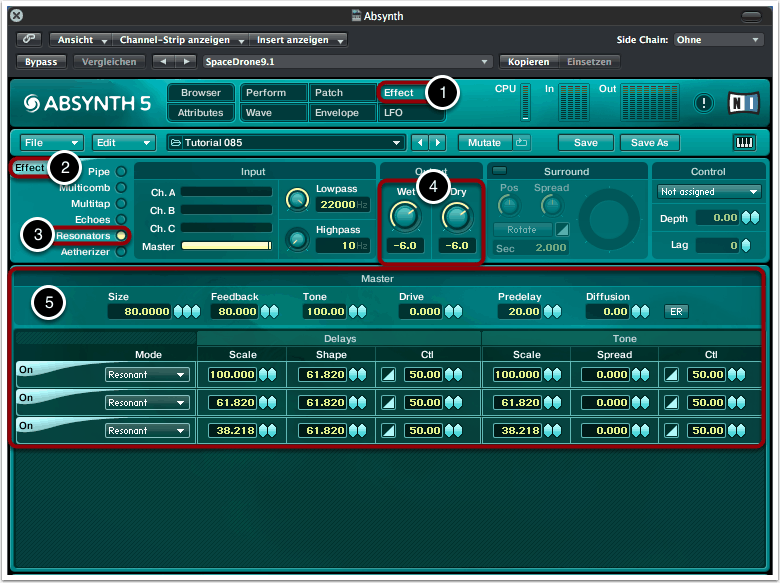Click the exclamation panic button icon
Screen dimensions: 780x583
pyautogui.click(x=704, y=103)
